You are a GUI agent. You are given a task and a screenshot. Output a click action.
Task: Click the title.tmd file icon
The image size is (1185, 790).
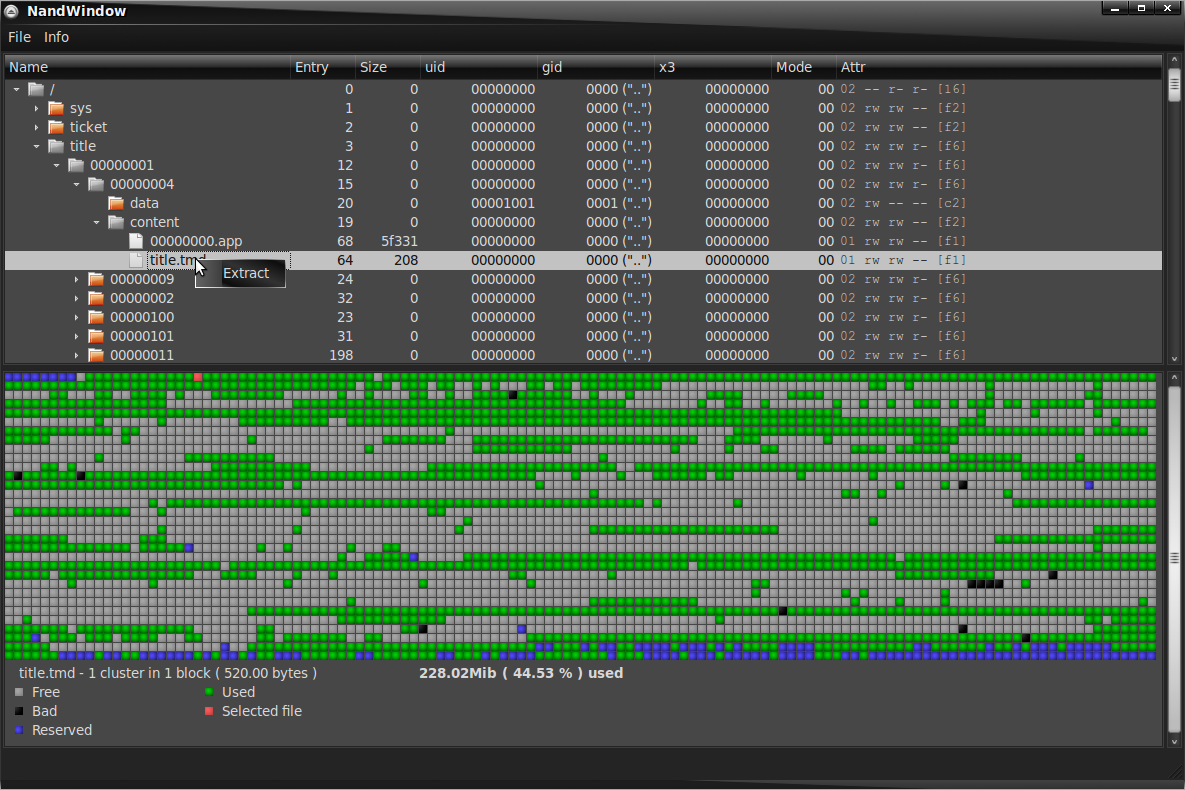(136, 260)
